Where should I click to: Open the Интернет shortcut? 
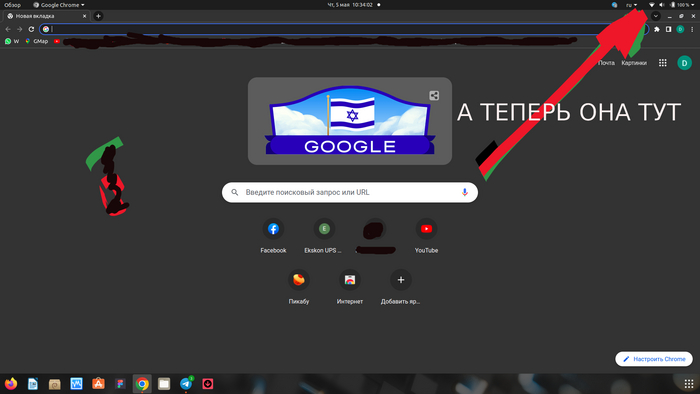[350, 288]
